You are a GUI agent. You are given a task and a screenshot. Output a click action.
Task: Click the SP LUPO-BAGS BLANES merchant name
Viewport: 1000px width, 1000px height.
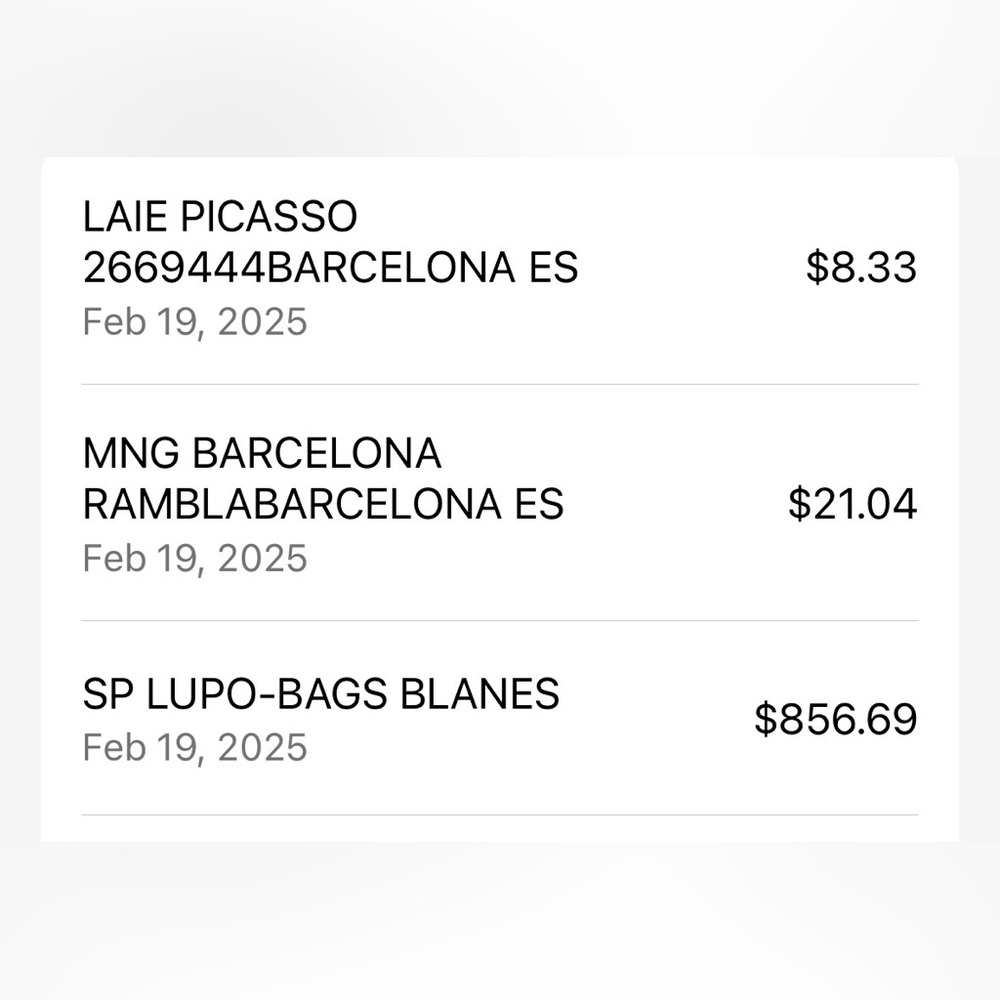pos(321,694)
